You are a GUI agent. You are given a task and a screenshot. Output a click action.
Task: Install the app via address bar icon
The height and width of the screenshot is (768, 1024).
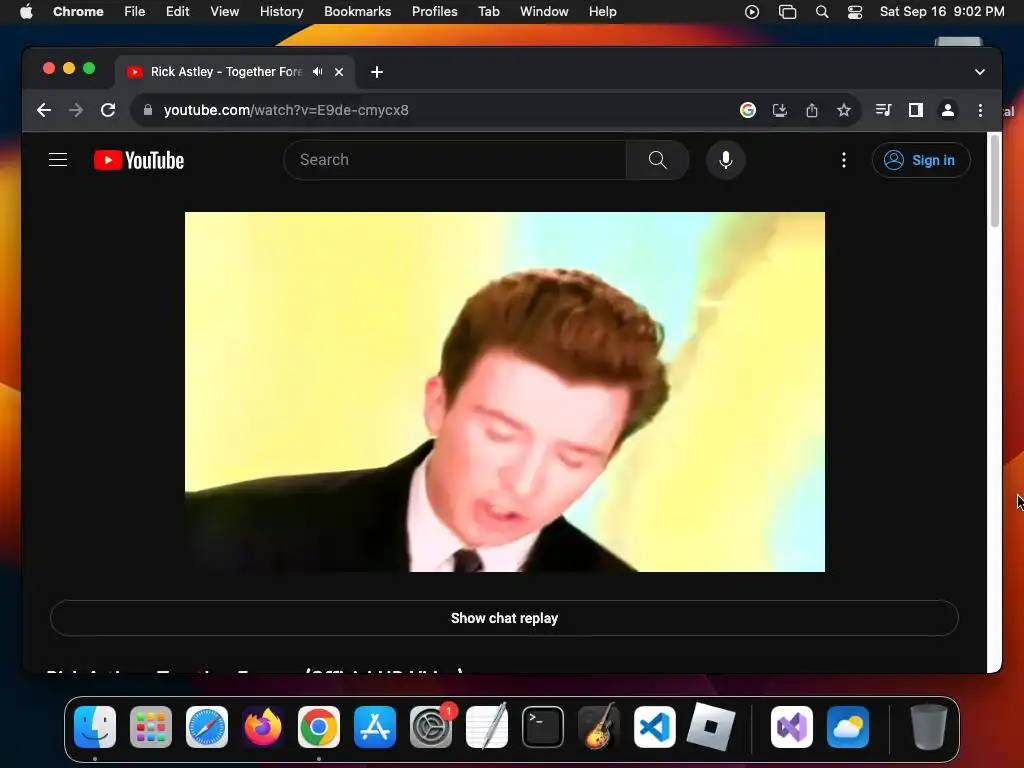point(780,110)
